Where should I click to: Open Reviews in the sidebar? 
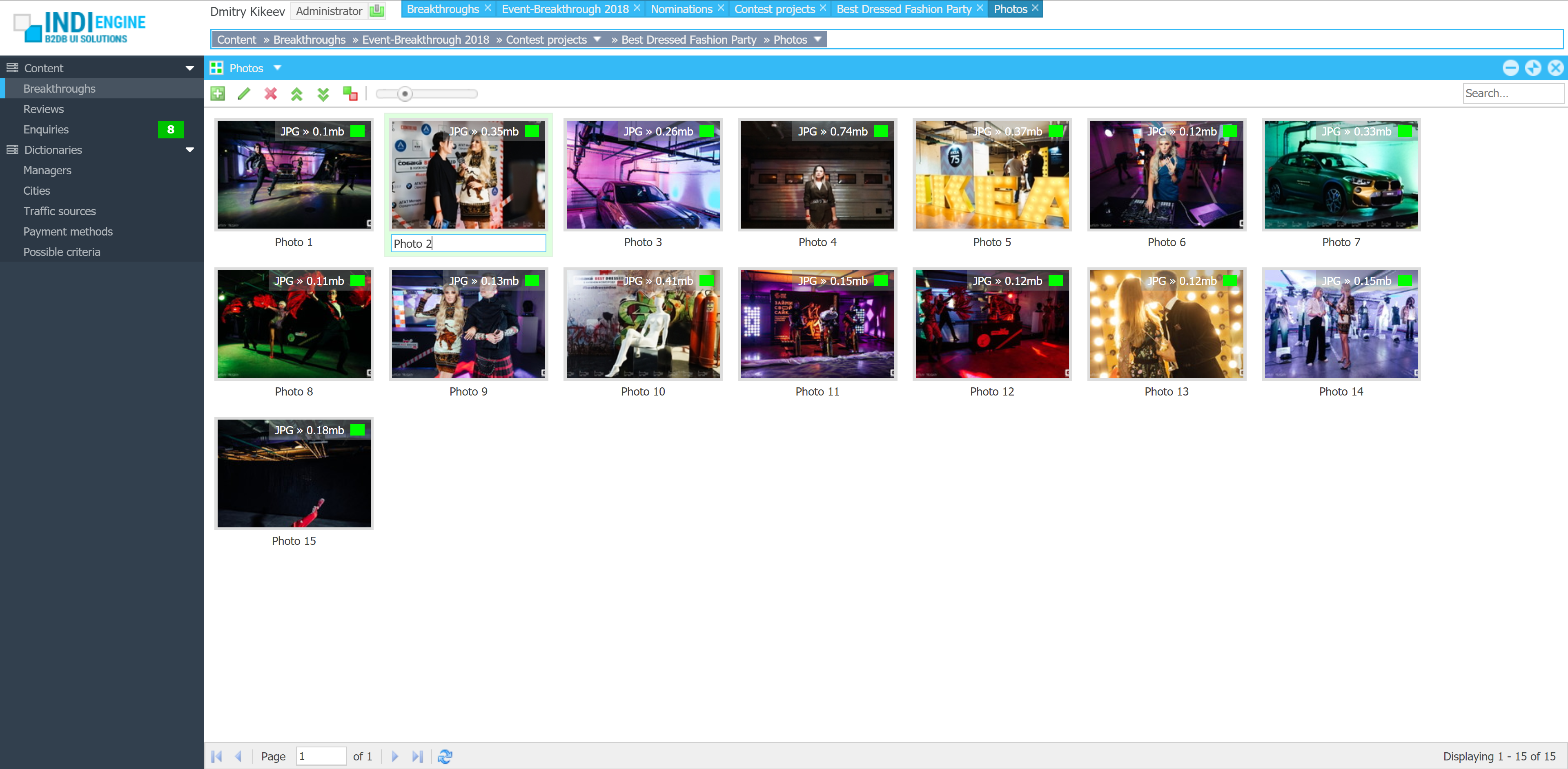pos(44,109)
